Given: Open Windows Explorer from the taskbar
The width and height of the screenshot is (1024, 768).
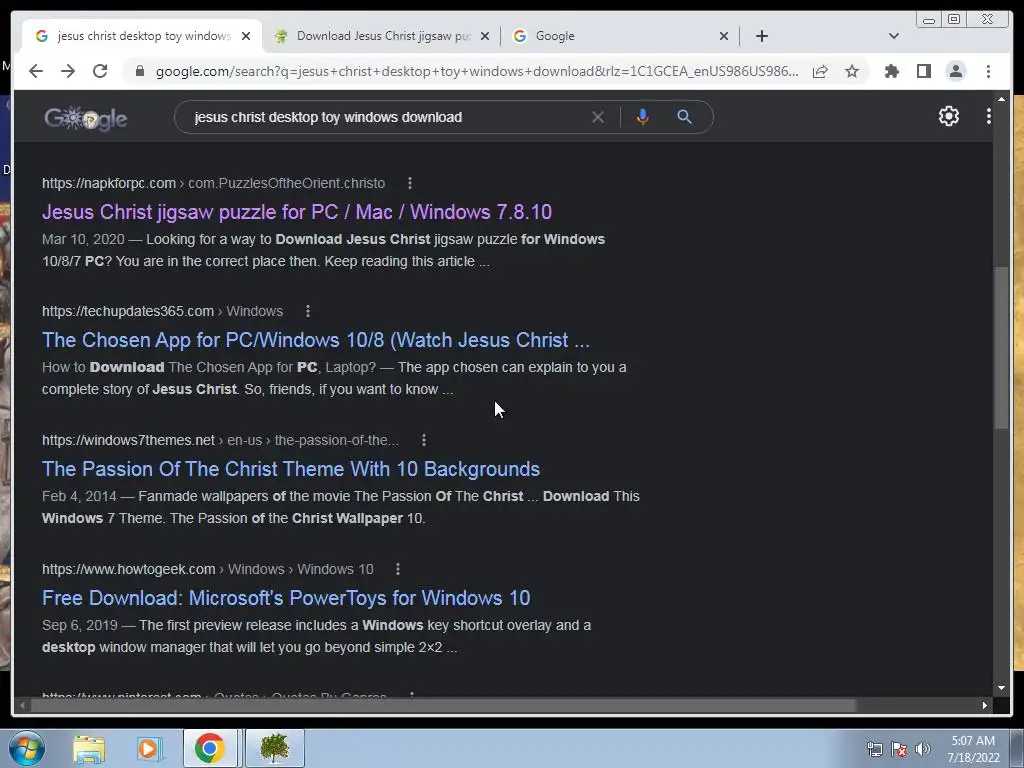Looking at the screenshot, I should pos(89,749).
